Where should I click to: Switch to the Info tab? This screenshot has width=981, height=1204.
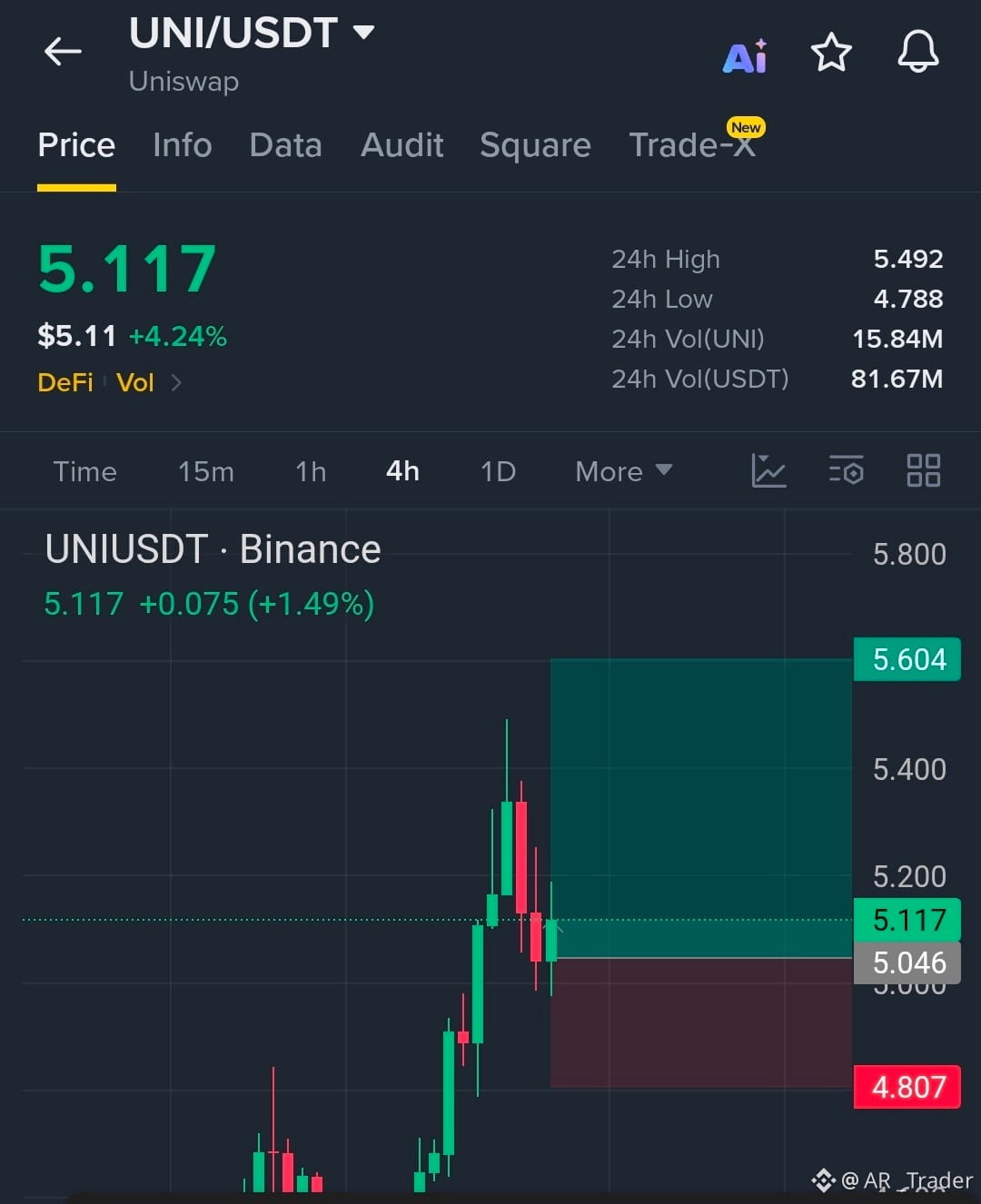[183, 145]
